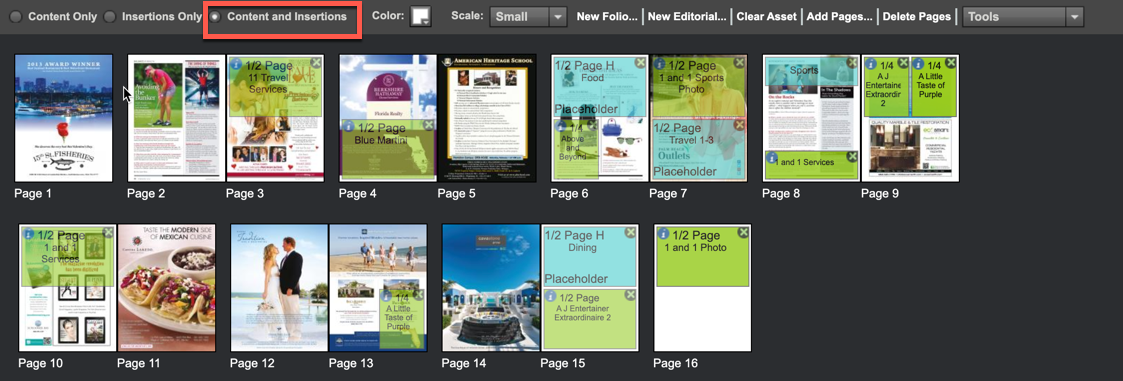Click New Editorial in the toolbar
This screenshot has width=1123, height=381.
pyautogui.click(x=687, y=16)
